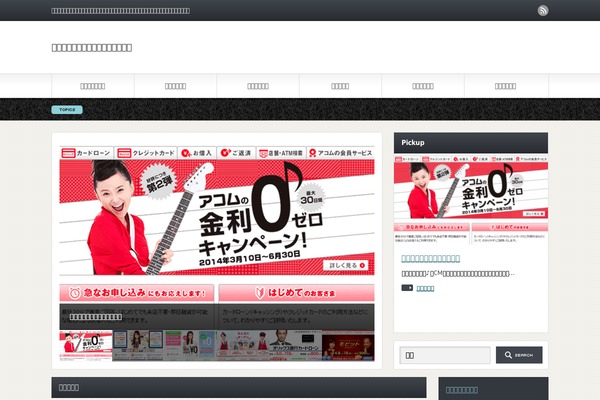Click the アコムの会員サービス tab in main banner

pos(341,153)
